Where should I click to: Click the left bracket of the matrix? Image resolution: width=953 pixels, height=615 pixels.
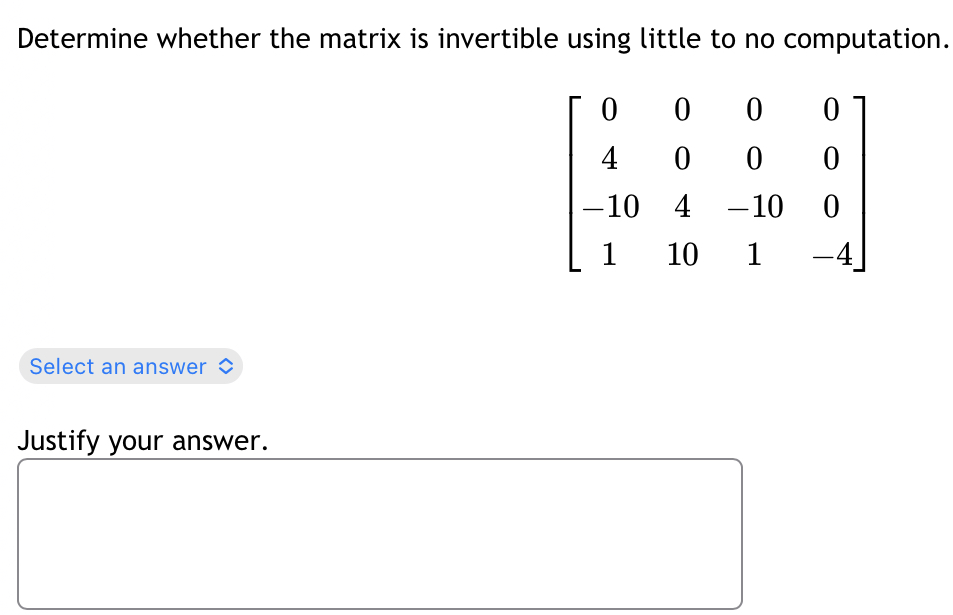click(573, 183)
